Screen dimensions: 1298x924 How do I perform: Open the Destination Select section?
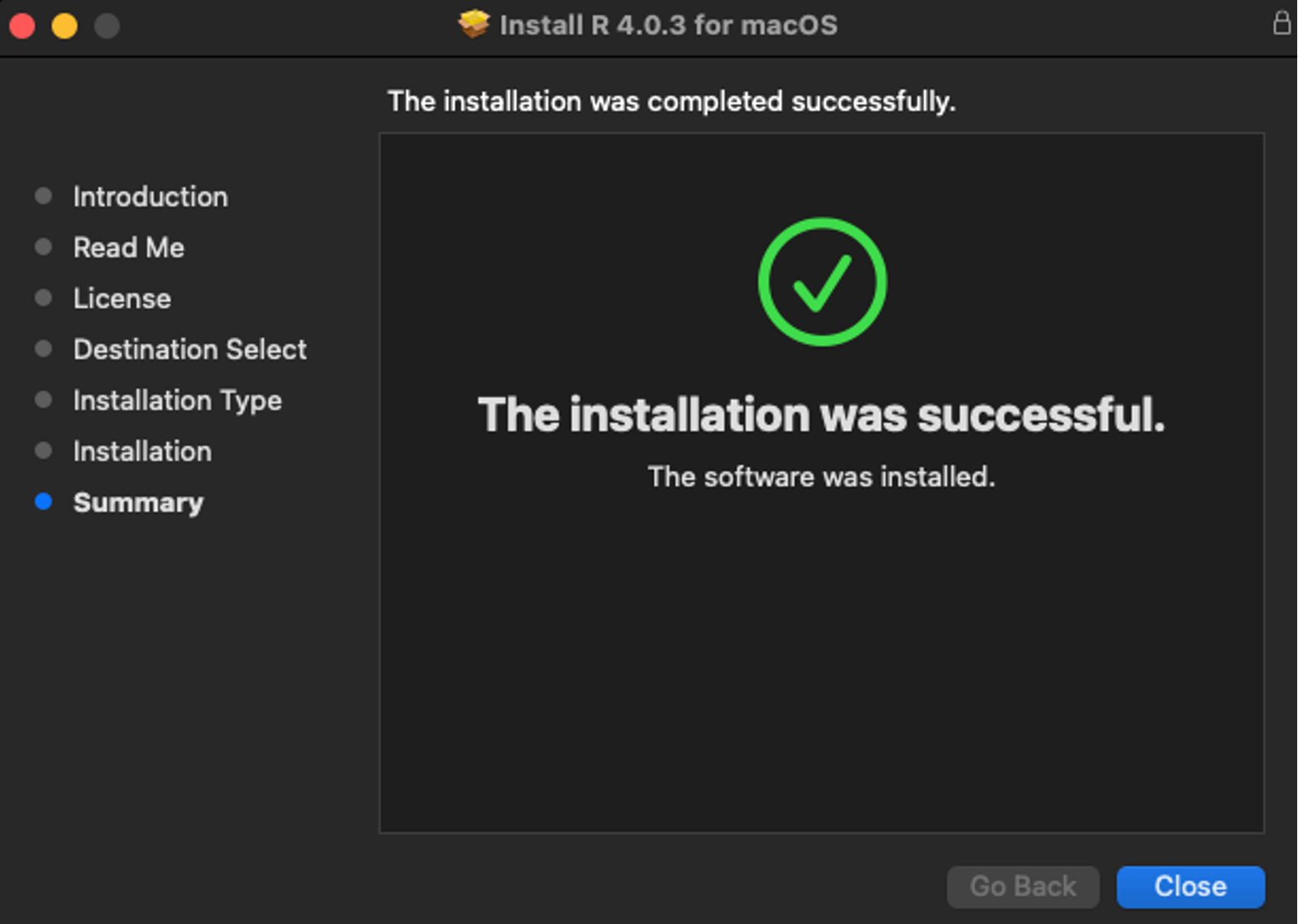point(189,349)
